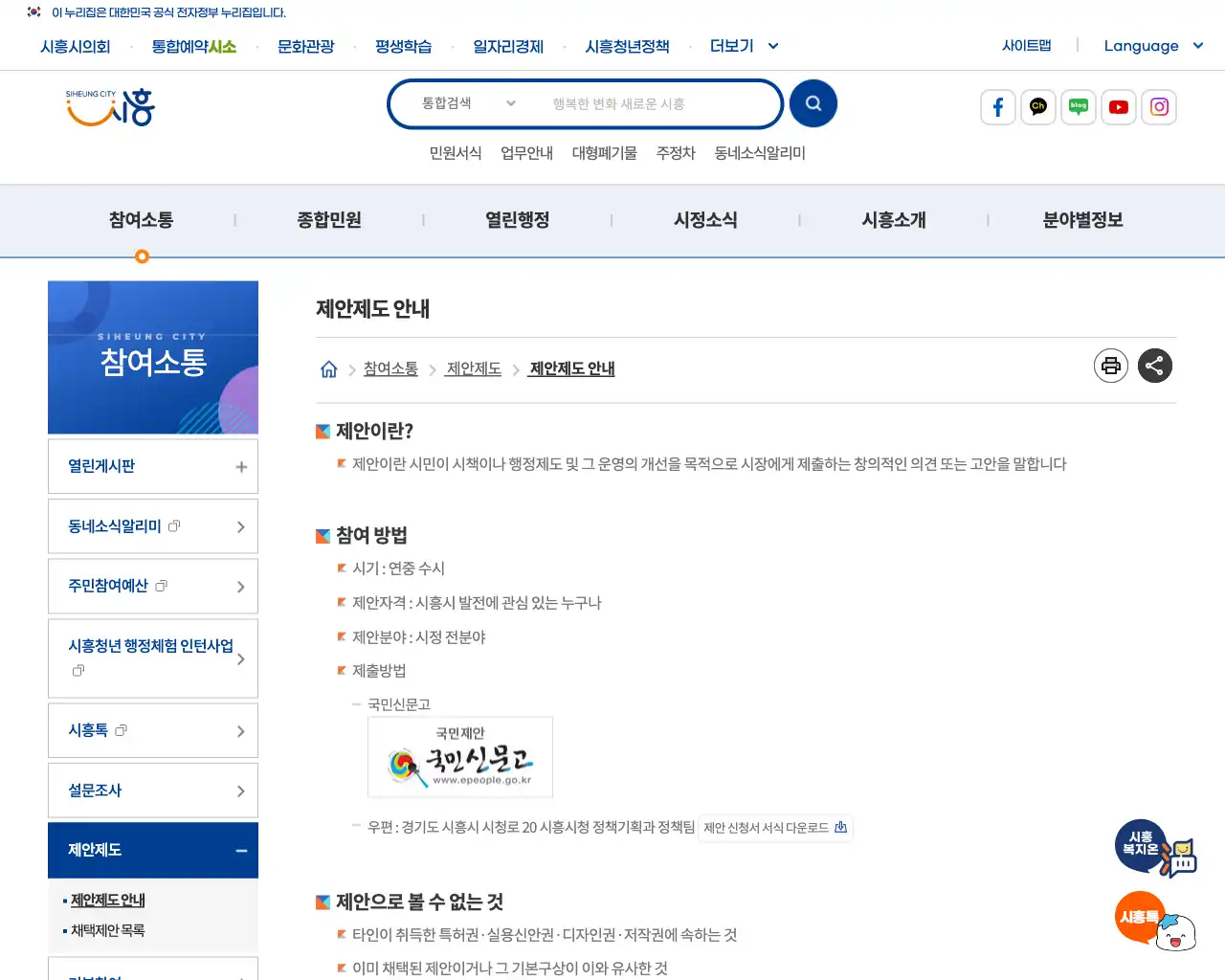Viewport: 1225px width, 980px height.
Task: Open 통합검색 category dropdown
Action: (x=469, y=103)
